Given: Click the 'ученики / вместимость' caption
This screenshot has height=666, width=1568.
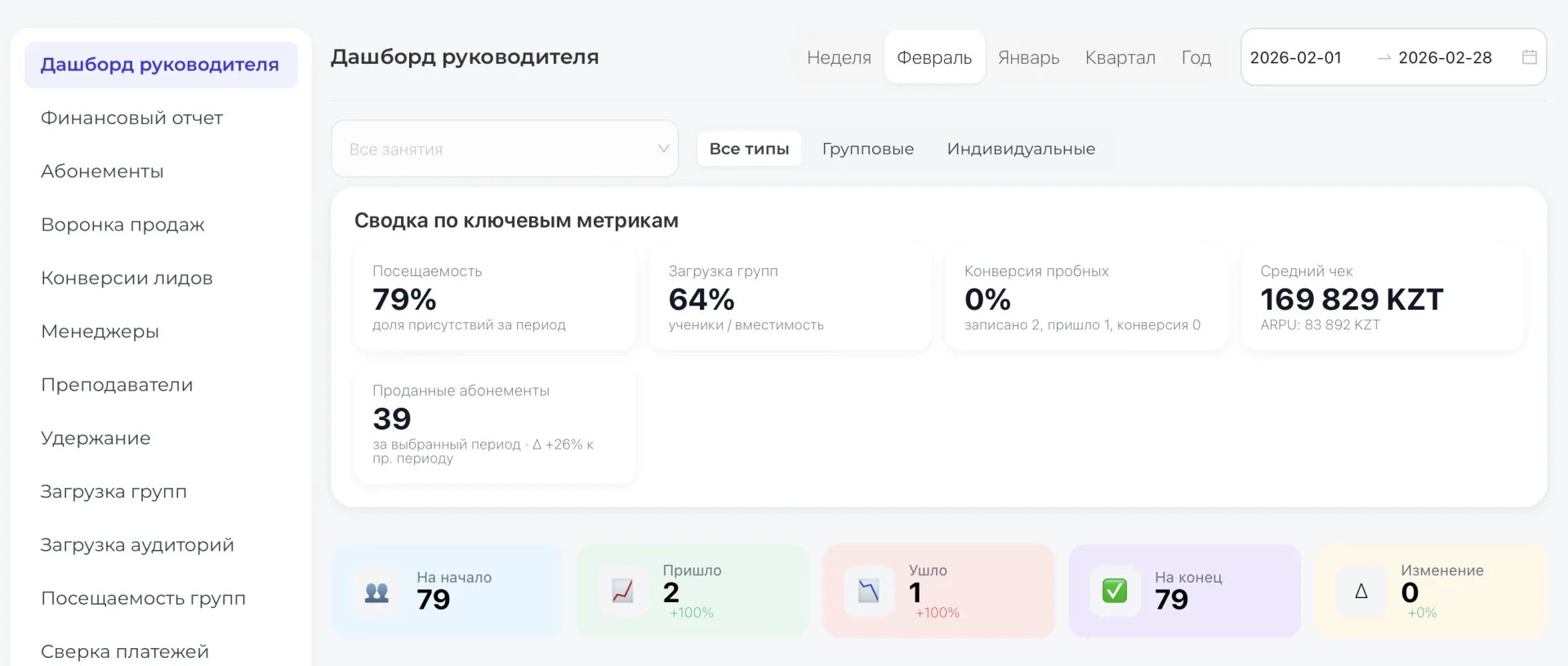Looking at the screenshot, I should 746,325.
